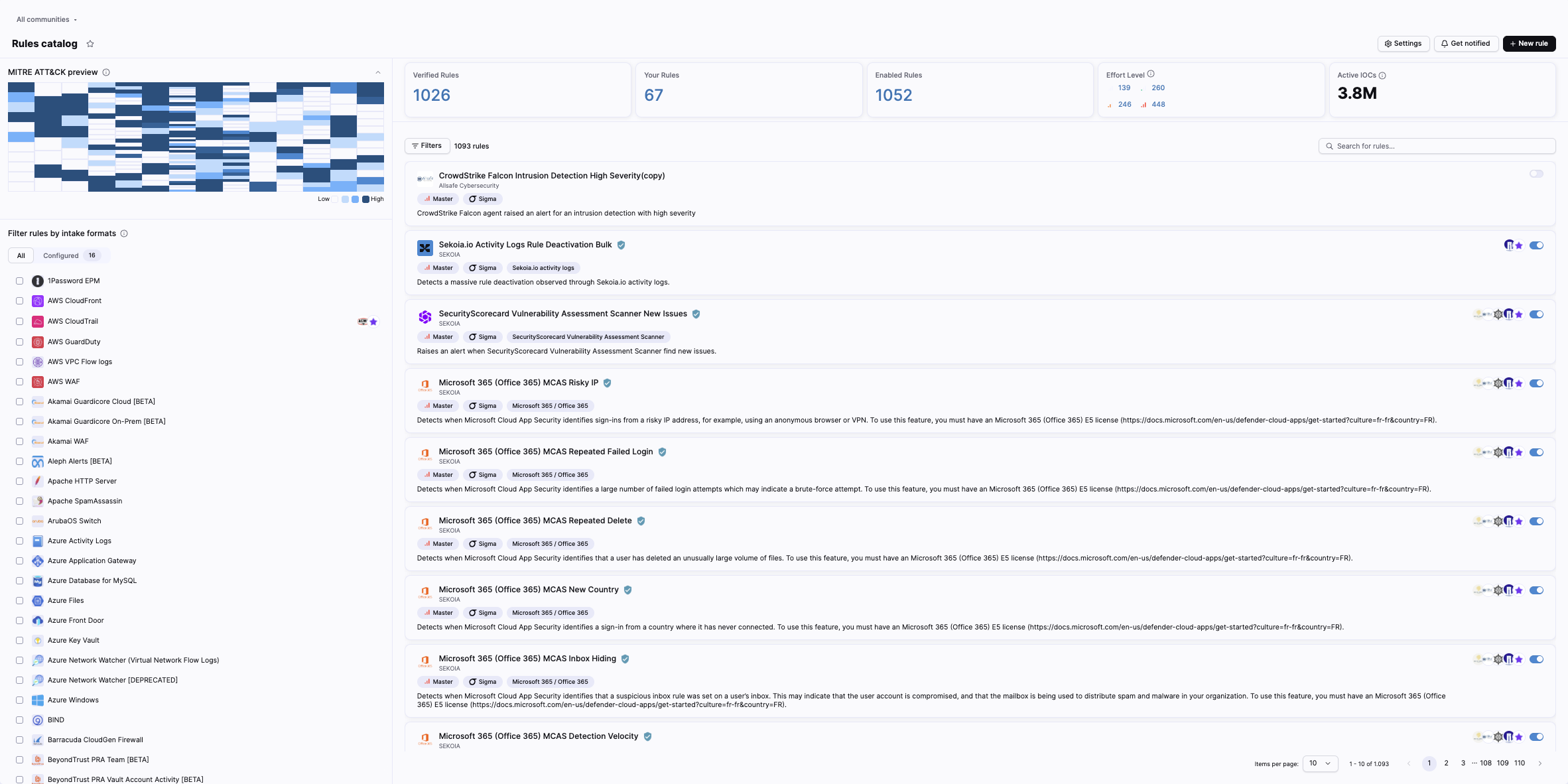Open the All communities dropdown
This screenshot has height=784, width=1568.
click(x=46, y=19)
